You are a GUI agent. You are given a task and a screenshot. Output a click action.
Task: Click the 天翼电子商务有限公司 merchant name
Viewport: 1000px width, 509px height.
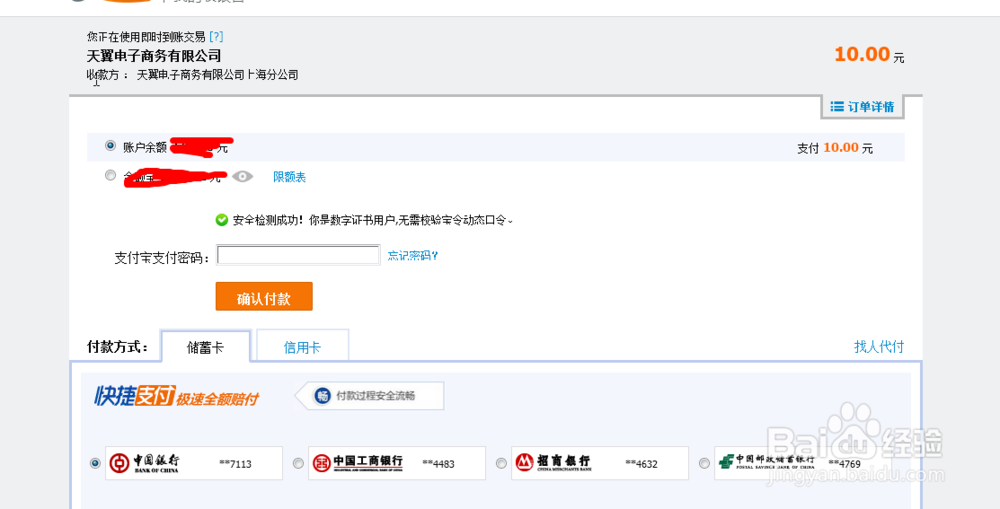(154, 55)
